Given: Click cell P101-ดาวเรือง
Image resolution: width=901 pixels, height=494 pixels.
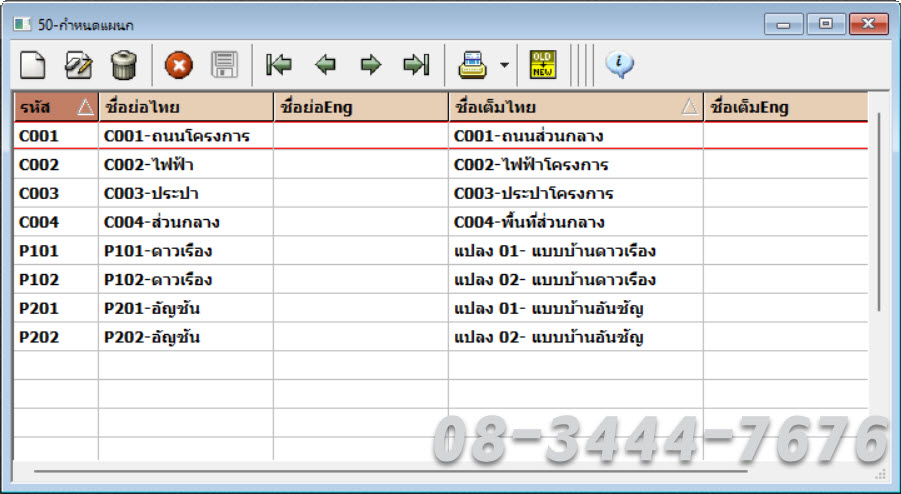Looking at the screenshot, I should (186, 251).
